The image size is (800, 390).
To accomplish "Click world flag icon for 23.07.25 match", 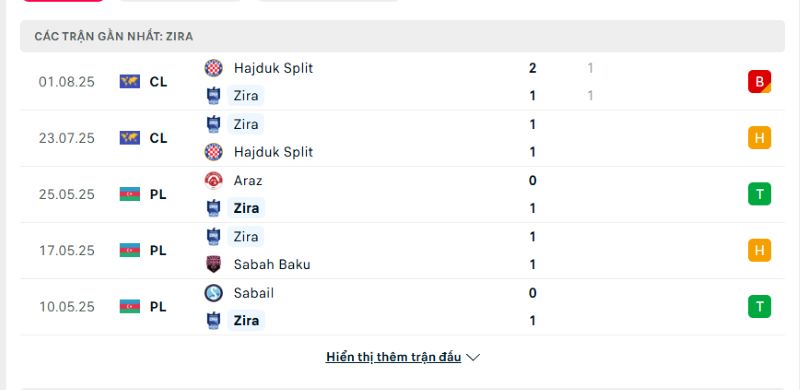I will click(x=130, y=138).
